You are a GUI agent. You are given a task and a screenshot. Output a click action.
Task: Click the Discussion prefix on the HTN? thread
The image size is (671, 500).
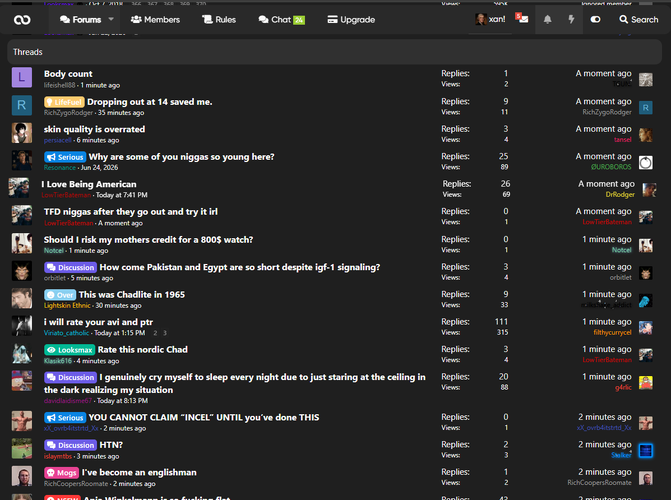(70, 445)
